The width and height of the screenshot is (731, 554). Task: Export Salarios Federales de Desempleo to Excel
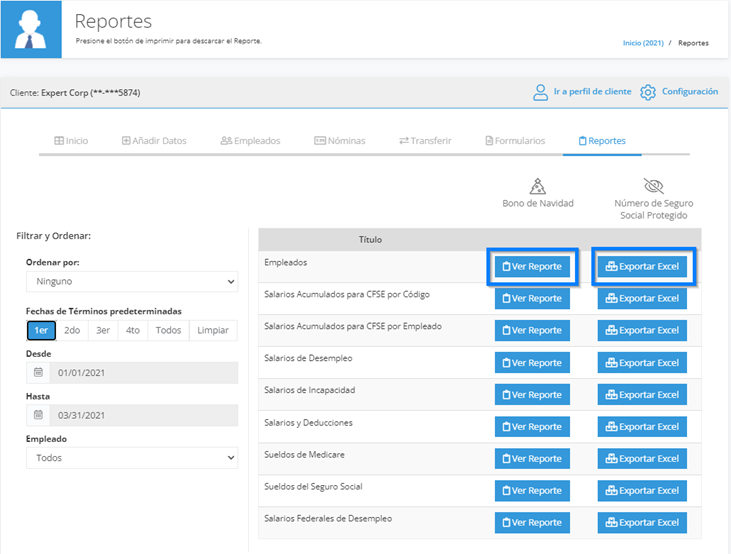642,523
